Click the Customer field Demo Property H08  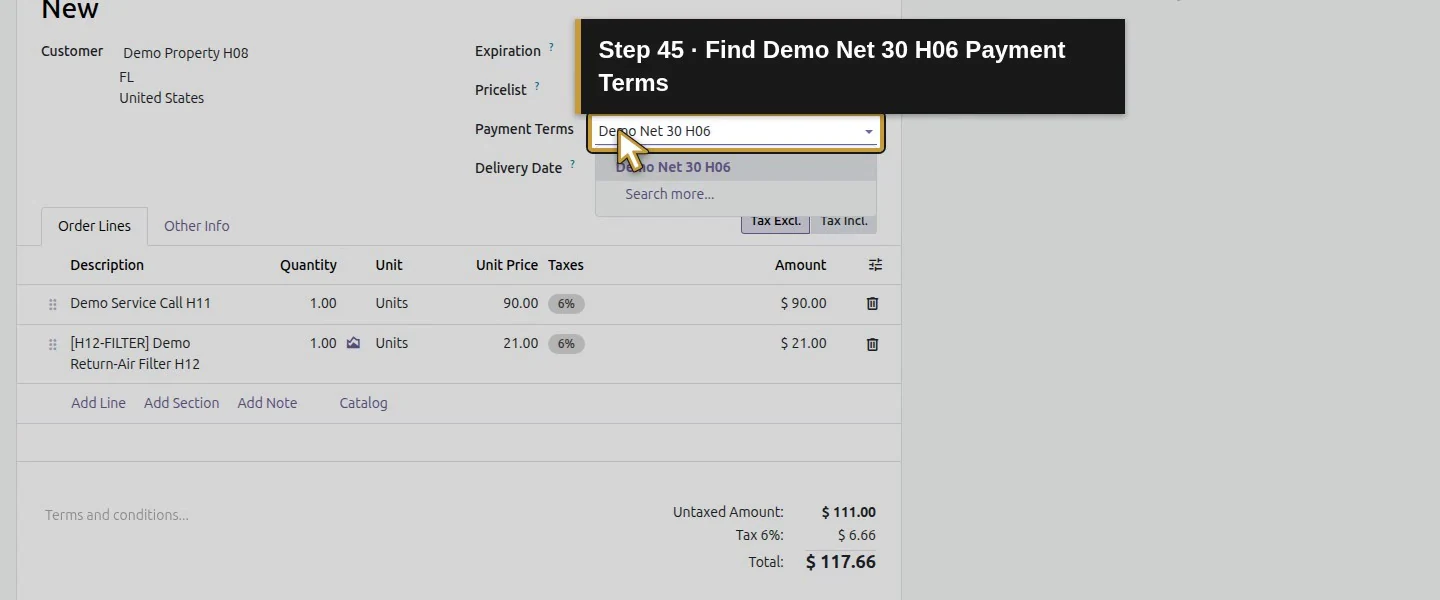coord(186,53)
